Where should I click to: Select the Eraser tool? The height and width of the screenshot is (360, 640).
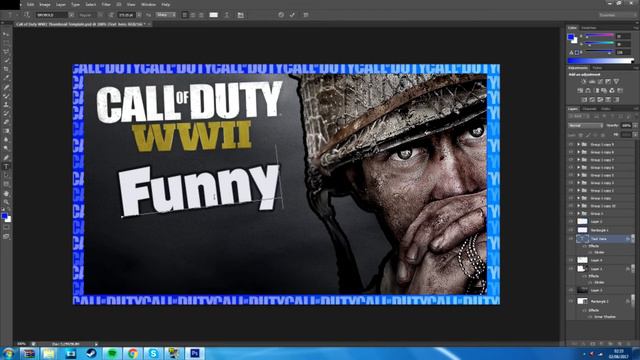click(x=6, y=122)
